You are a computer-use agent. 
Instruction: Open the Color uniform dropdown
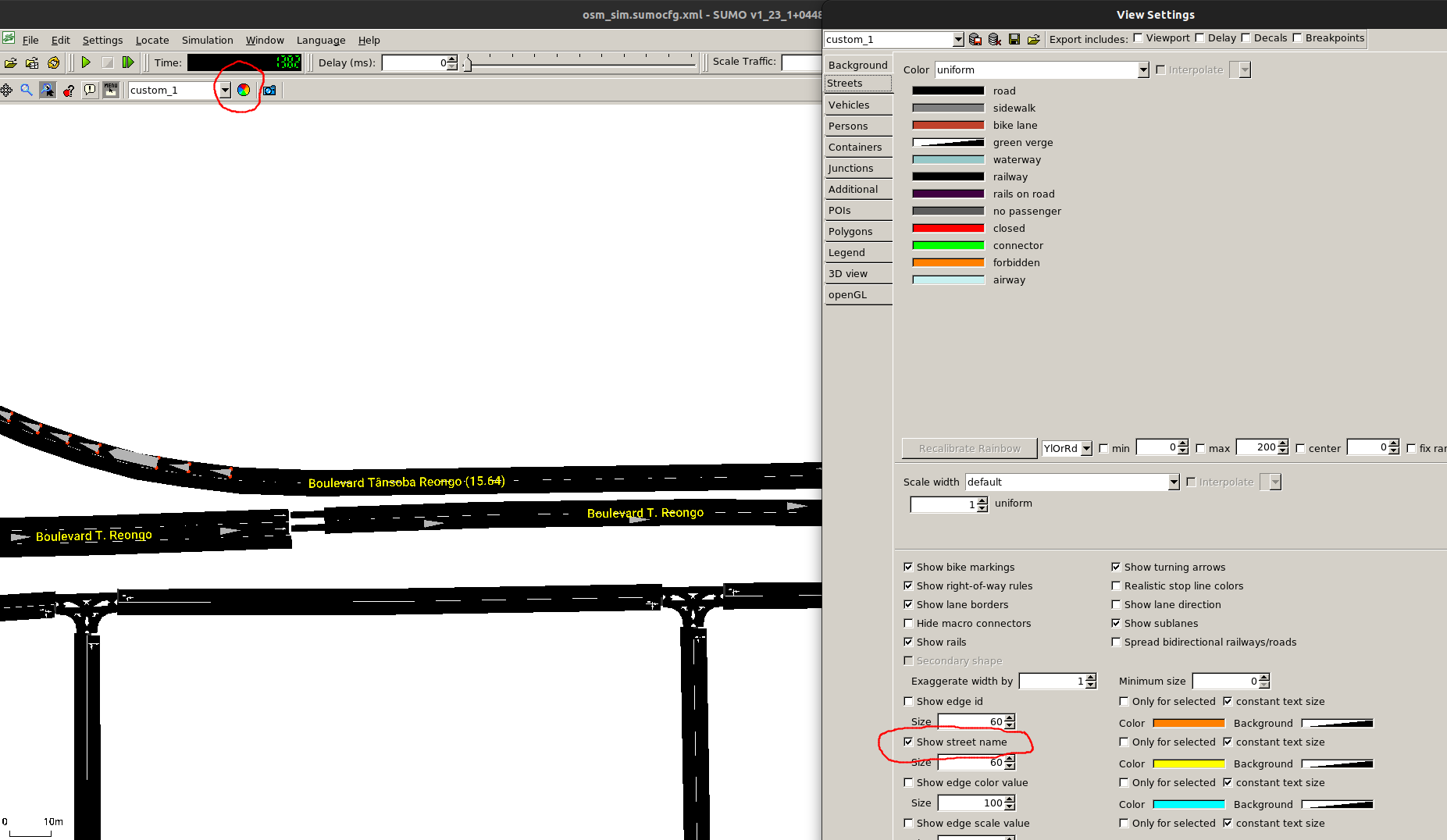click(x=1142, y=69)
